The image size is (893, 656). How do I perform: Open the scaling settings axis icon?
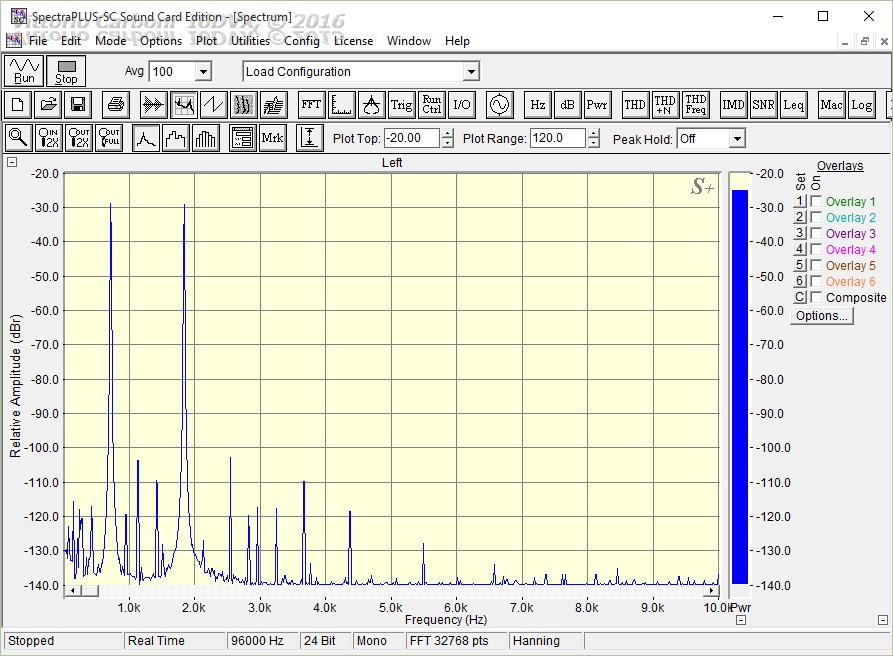coord(342,105)
